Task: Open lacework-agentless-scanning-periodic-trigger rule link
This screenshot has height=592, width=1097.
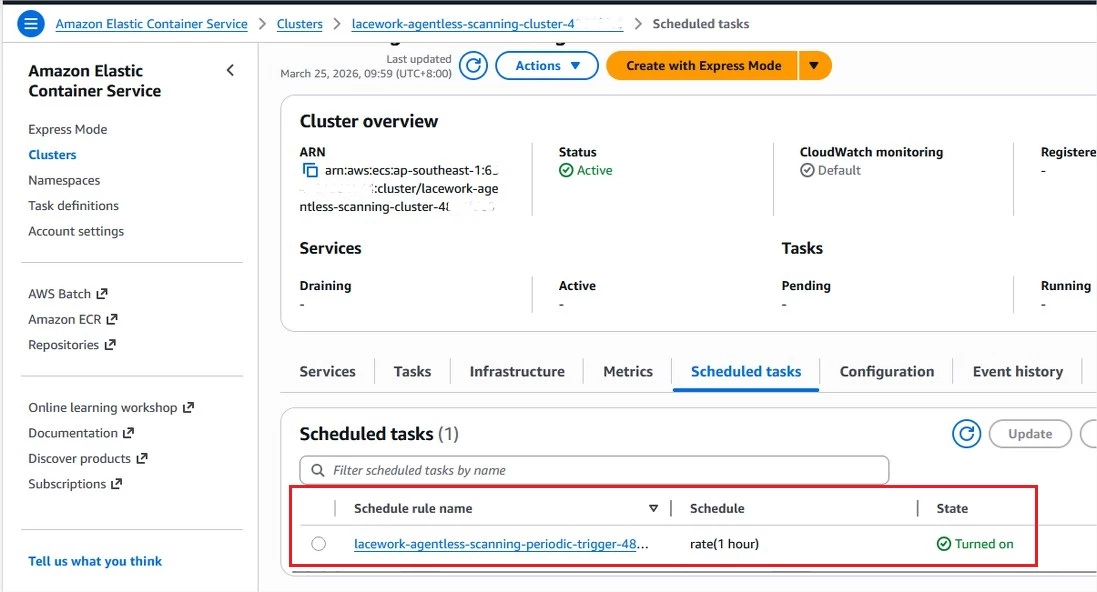Action: pos(501,544)
